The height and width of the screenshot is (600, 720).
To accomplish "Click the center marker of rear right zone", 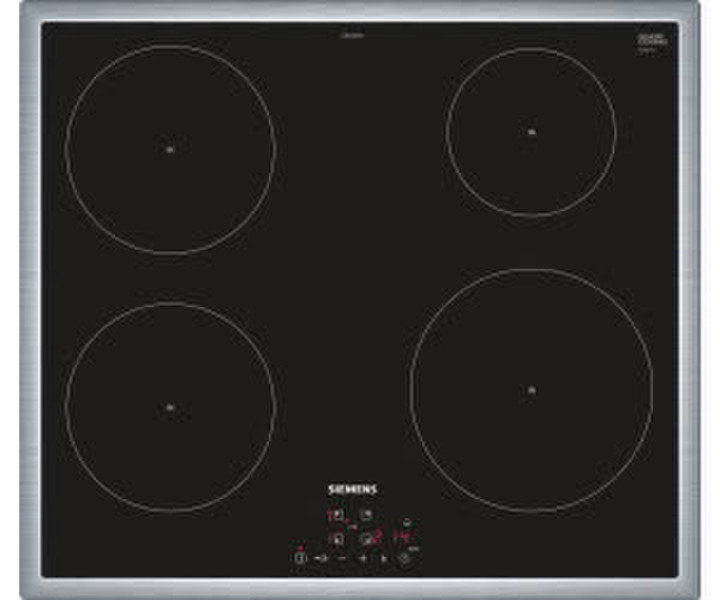I will pyautogui.click(x=531, y=131).
